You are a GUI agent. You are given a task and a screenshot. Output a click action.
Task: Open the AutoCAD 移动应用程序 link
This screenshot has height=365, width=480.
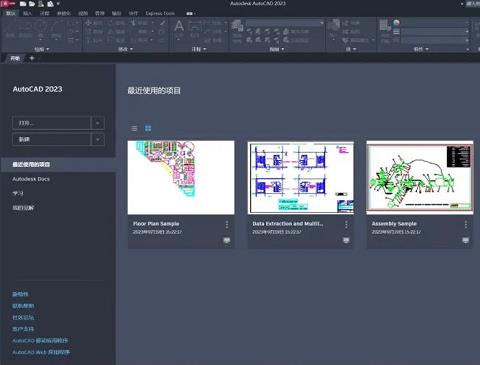coord(40,341)
